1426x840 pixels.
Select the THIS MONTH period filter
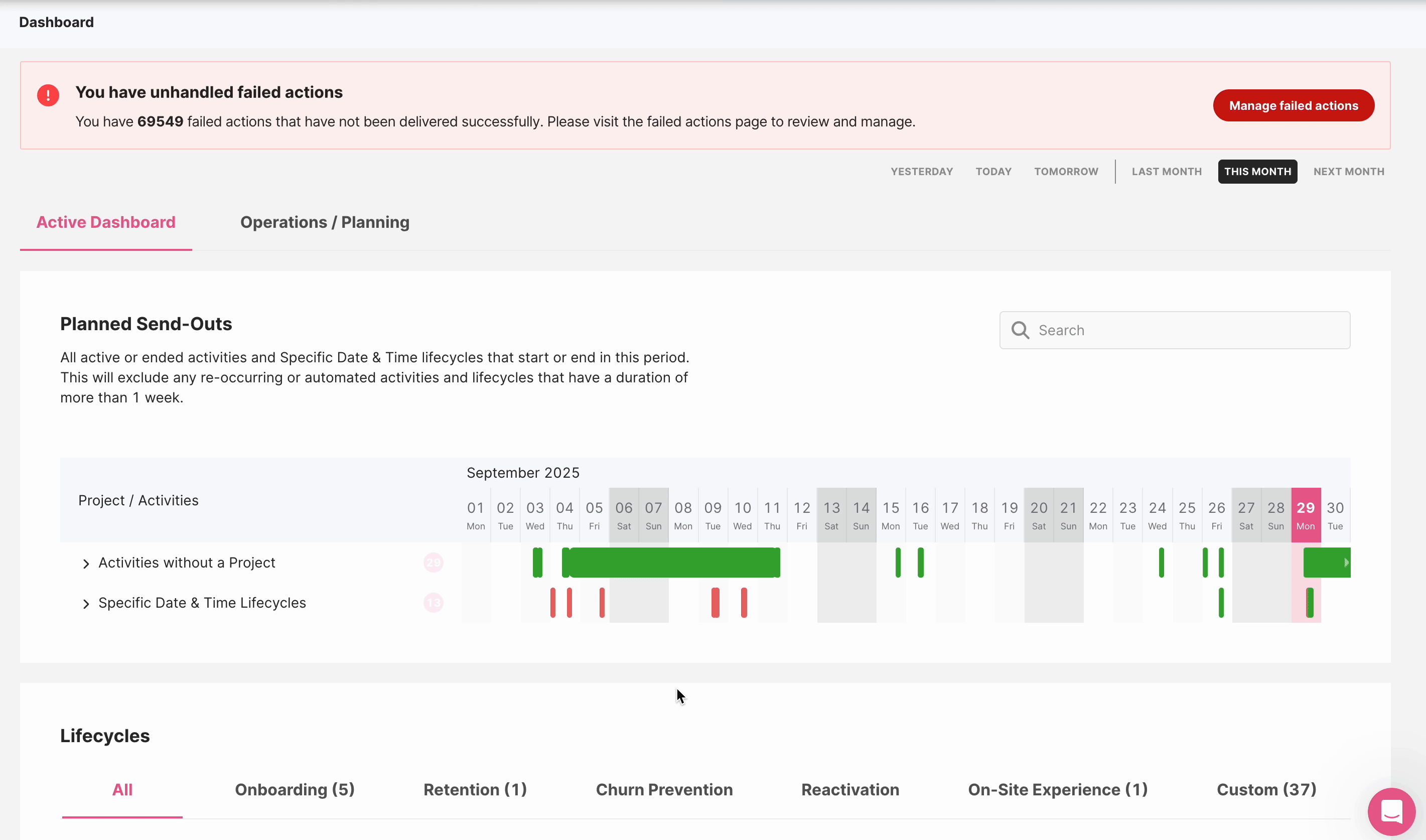point(1257,172)
